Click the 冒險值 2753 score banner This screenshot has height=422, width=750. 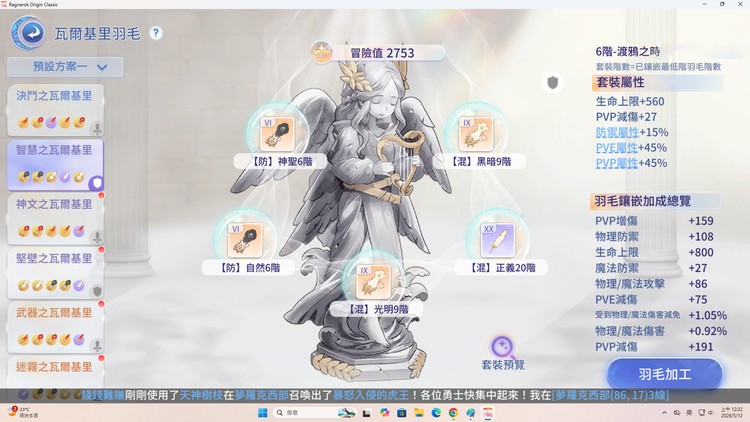pyautogui.click(x=383, y=53)
